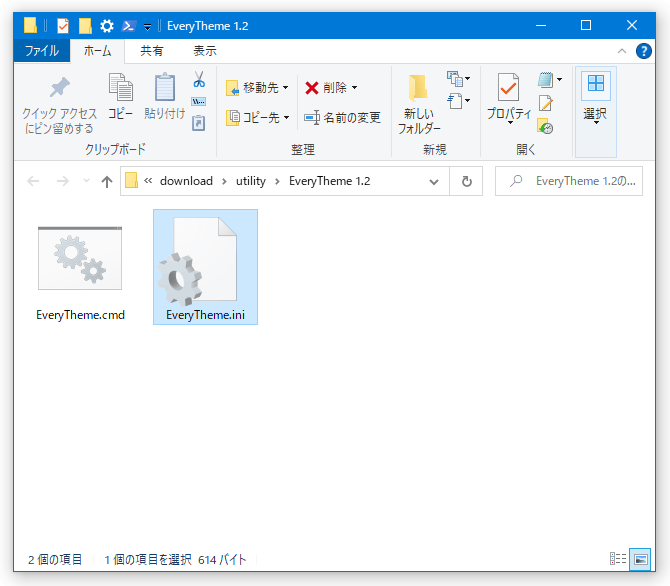Open the File menu tab
This screenshot has height=586, width=670.
pyautogui.click(x=42, y=51)
